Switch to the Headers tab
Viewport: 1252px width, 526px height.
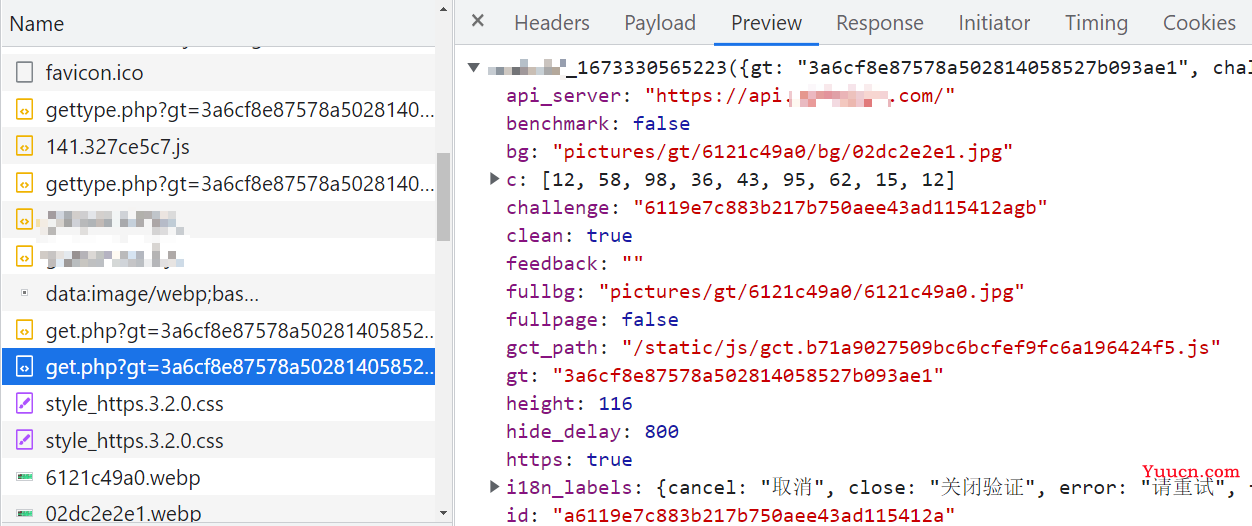point(551,23)
